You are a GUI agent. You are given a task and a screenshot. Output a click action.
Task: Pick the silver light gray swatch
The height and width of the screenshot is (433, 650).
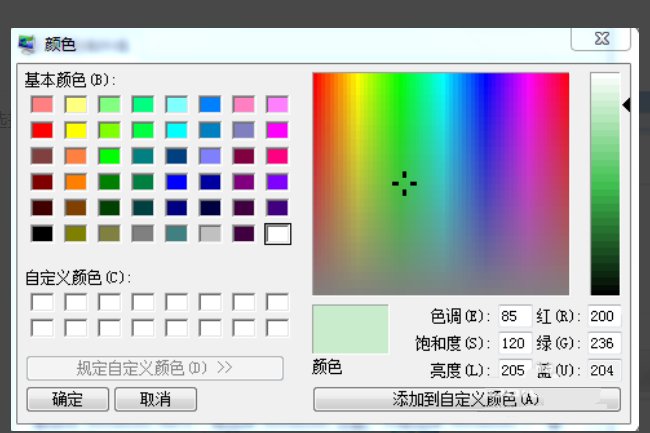click(210, 233)
